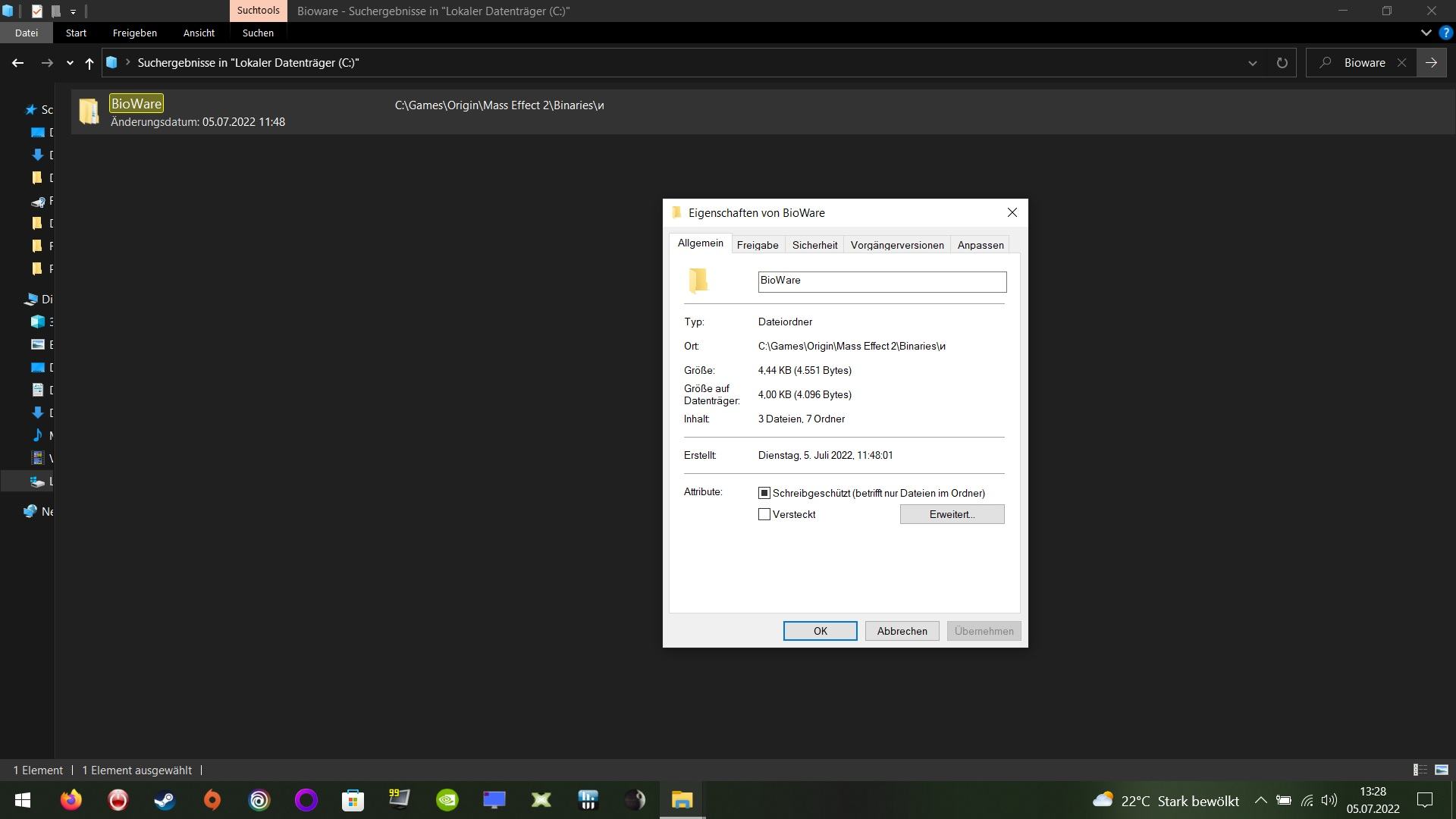
Task: Toggle the Schreibgeschützt checkbox
Action: click(764, 493)
